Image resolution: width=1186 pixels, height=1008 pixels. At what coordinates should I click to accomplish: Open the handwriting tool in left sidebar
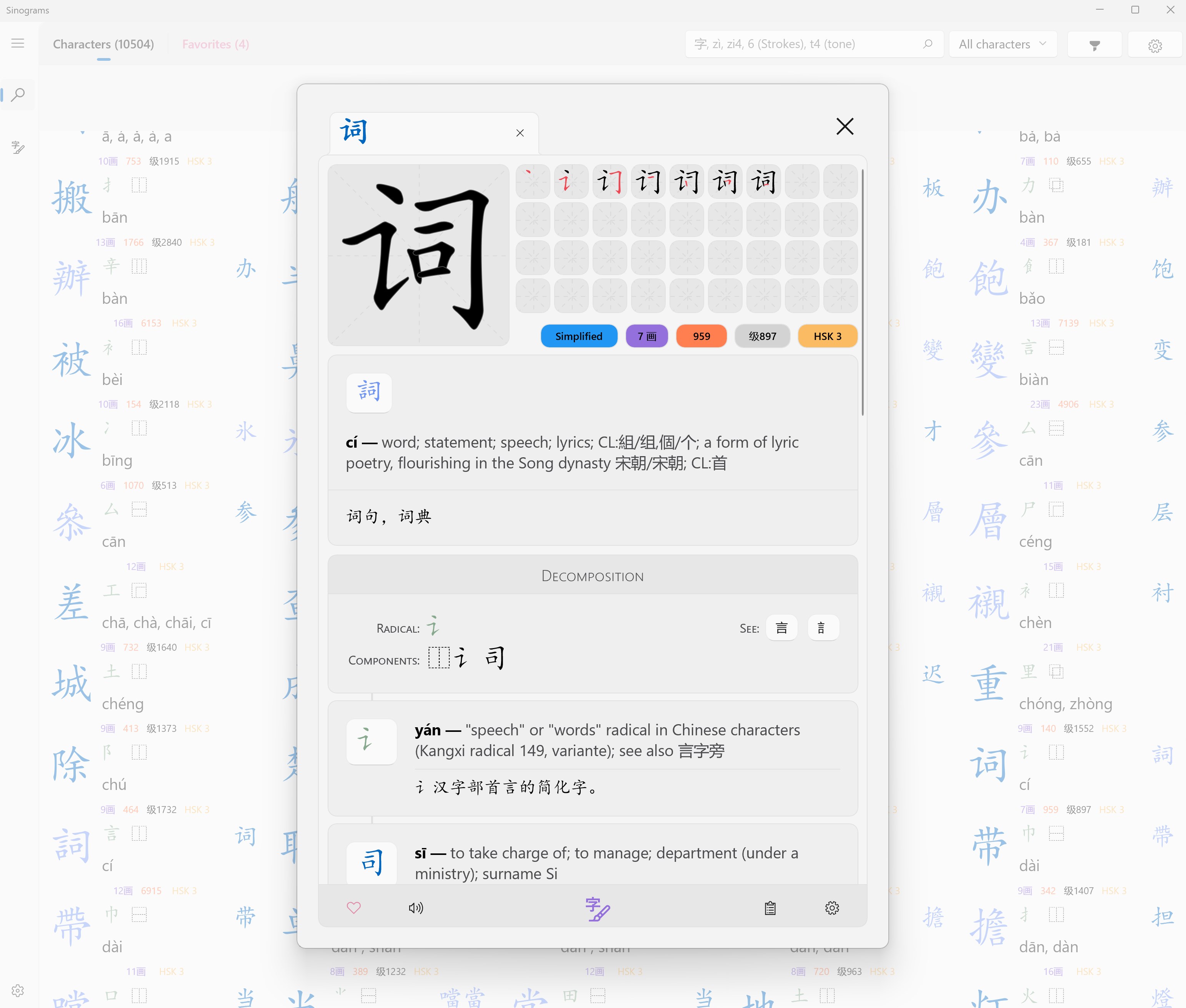pos(18,147)
